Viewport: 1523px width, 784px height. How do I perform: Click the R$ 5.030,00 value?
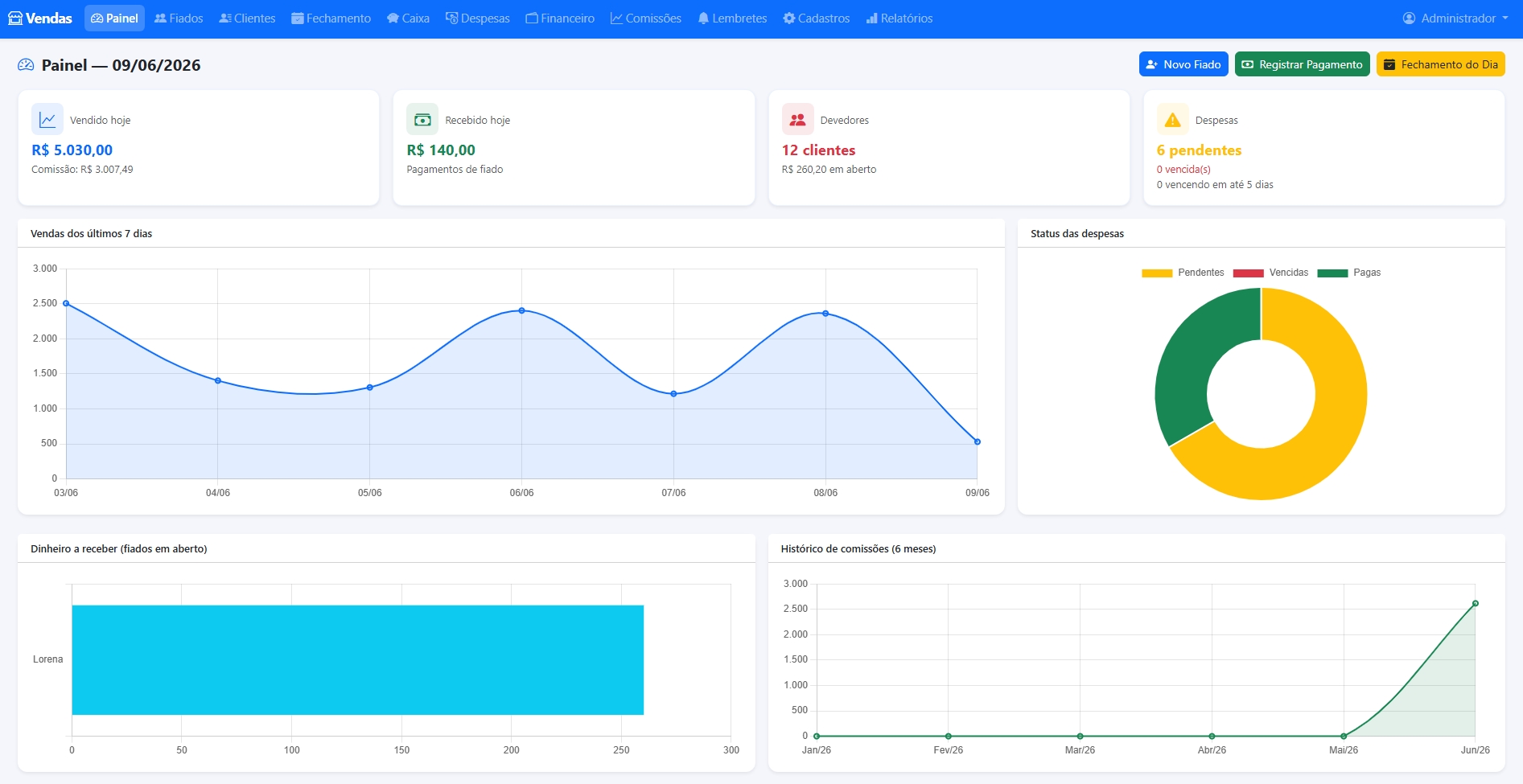(72, 150)
